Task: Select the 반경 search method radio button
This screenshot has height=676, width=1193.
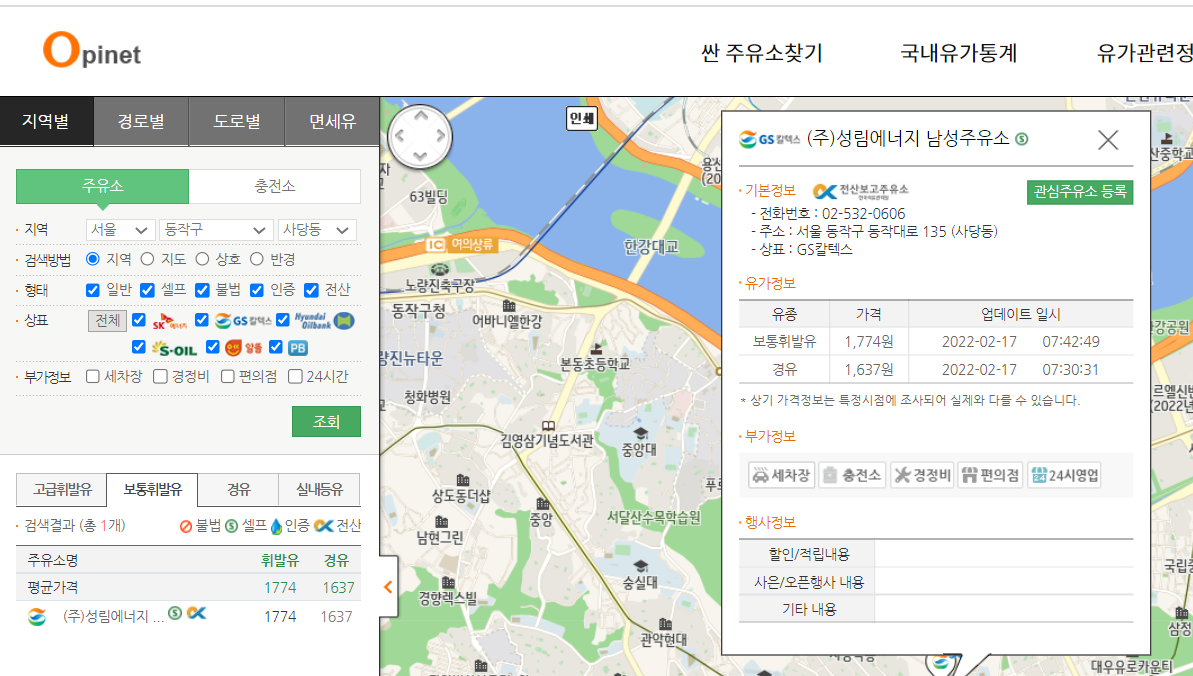Action: click(257, 259)
